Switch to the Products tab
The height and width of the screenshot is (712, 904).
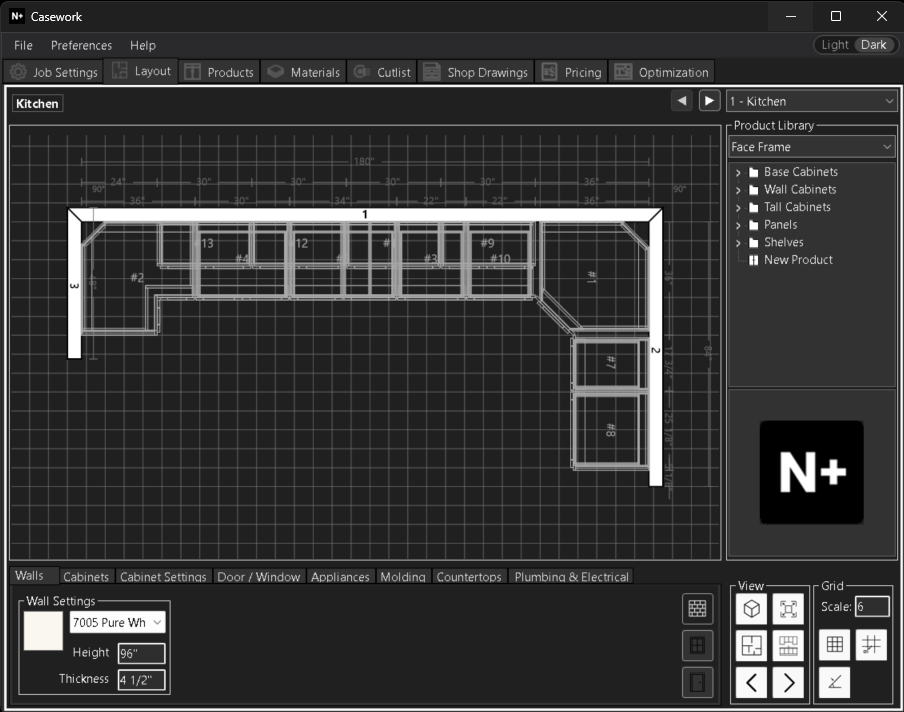(x=219, y=72)
